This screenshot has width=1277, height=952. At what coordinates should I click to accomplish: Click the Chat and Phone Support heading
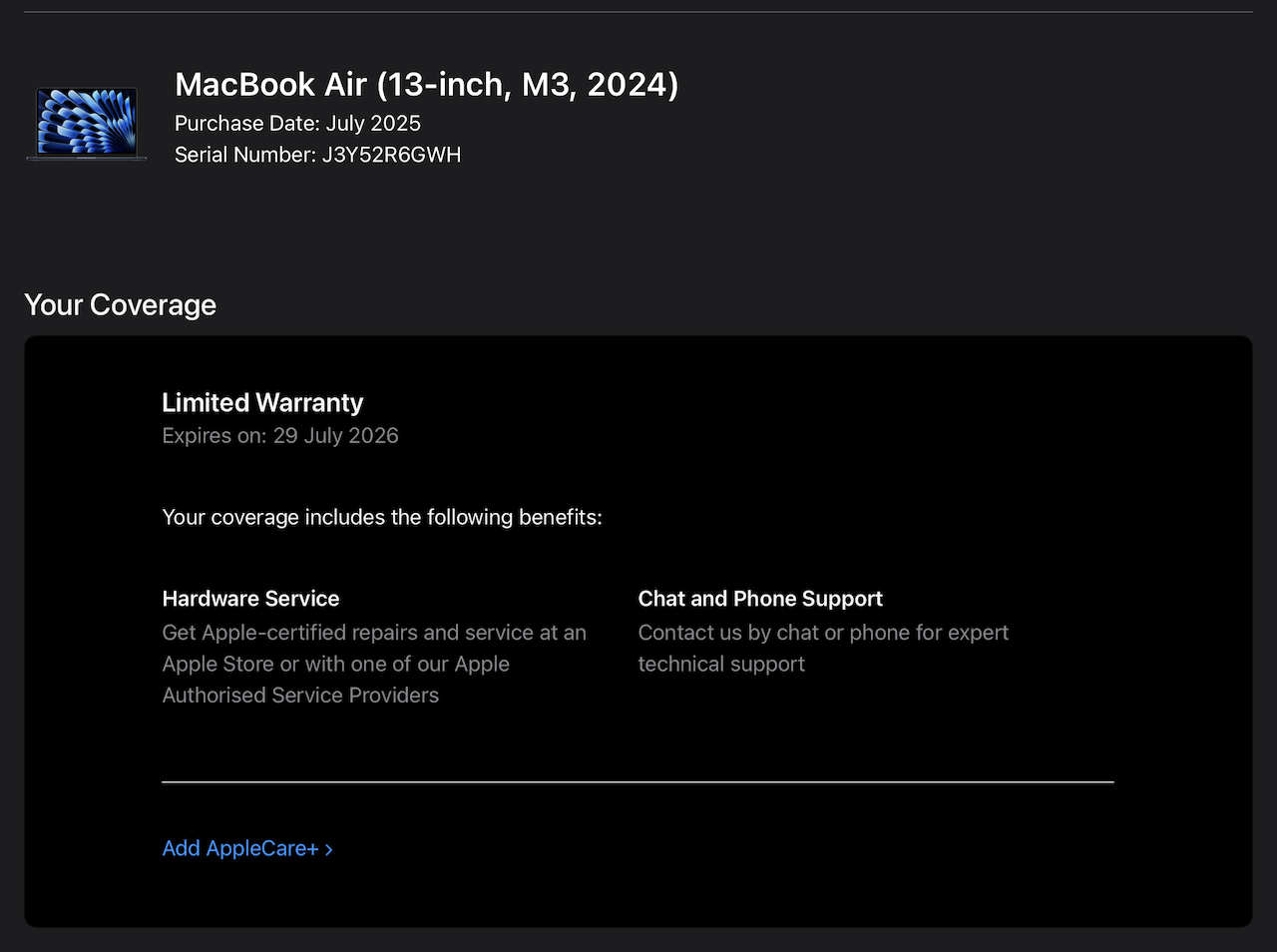point(760,599)
